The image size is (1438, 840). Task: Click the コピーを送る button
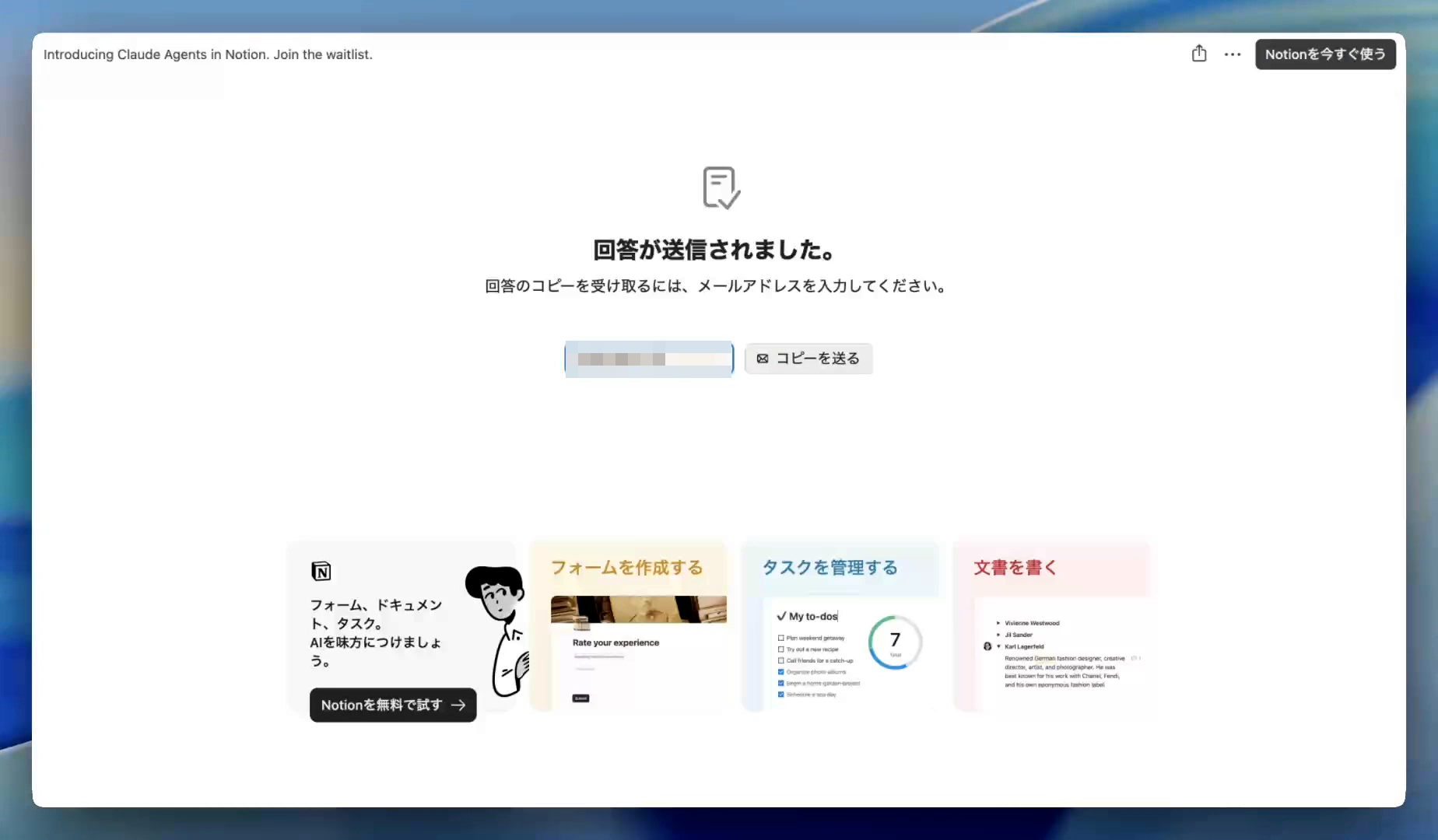[x=808, y=359]
